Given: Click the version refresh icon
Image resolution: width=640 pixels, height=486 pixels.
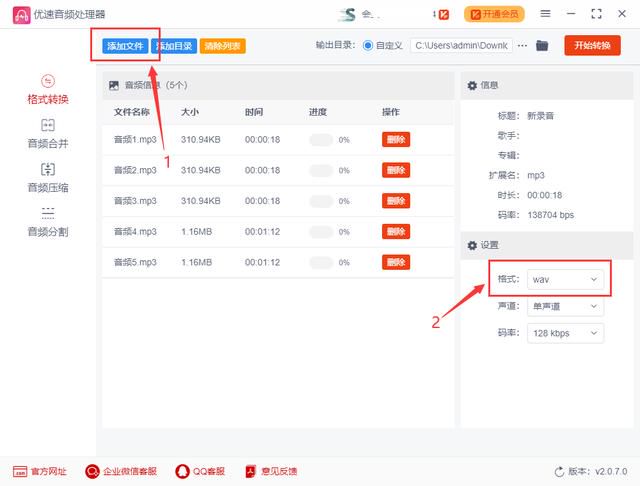Looking at the screenshot, I should click(x=559, y=472).
